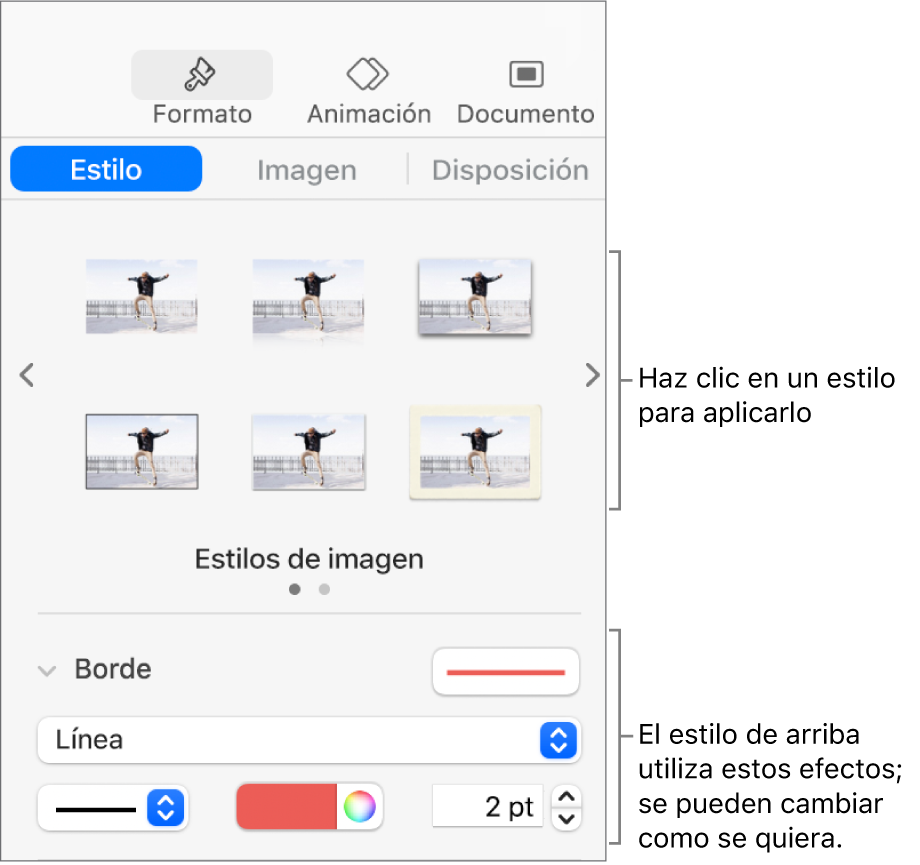Apply the gray outlined image style
Image resolution: width=920 pixels, height=865 pixels.
point(309,452)
